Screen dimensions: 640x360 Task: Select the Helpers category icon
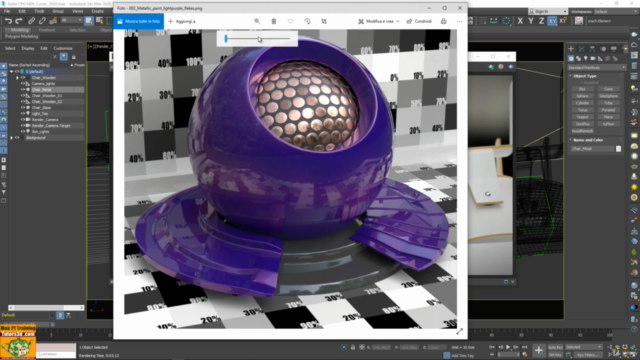(600, 59)
